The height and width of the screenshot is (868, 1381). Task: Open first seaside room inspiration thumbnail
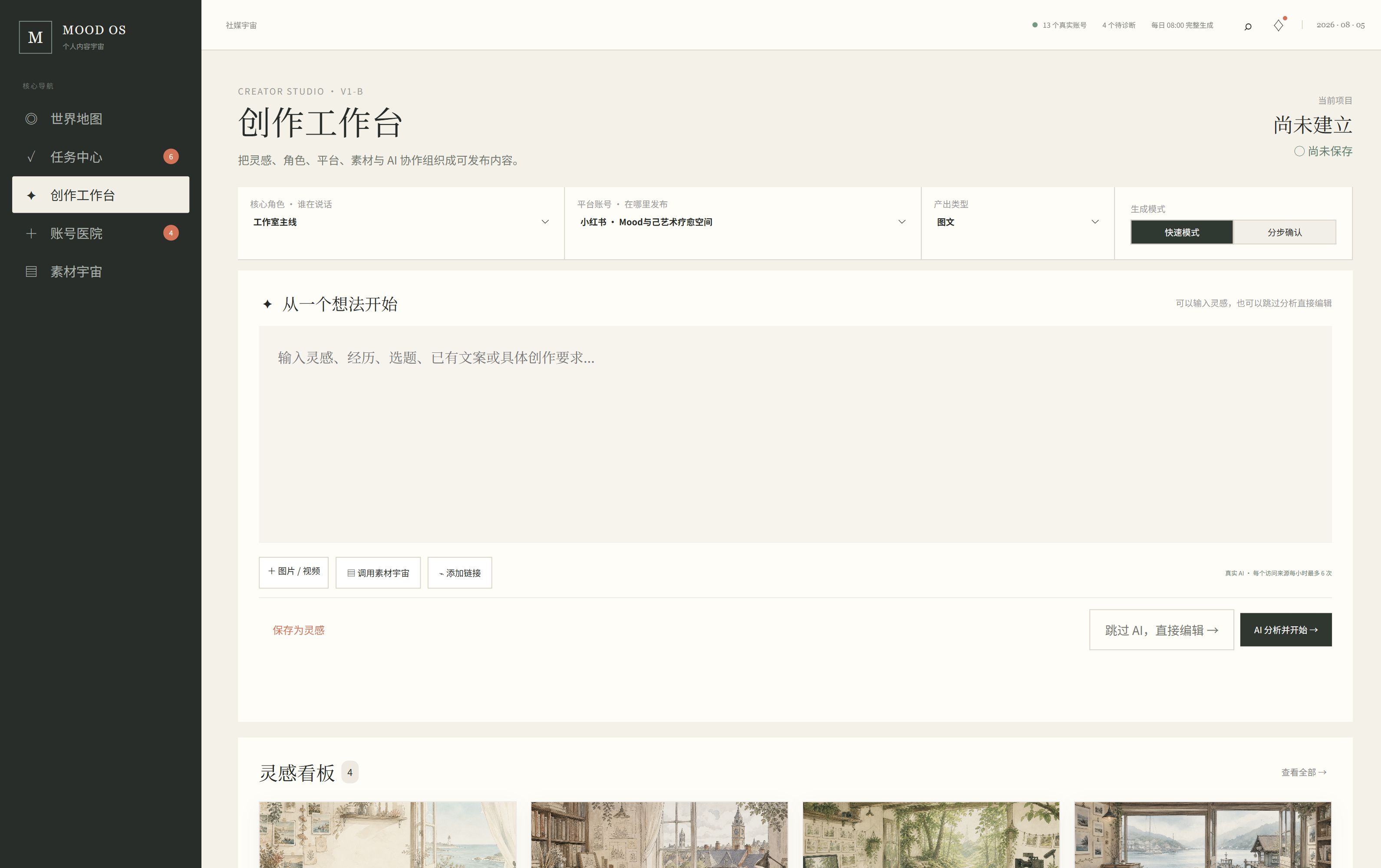click(x=388, y=835)
